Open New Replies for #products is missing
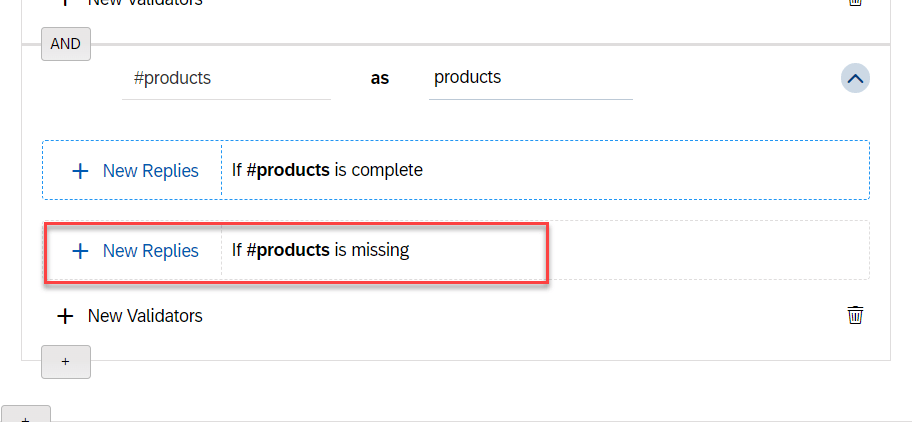912x422 pixels. tap(150, 251)
